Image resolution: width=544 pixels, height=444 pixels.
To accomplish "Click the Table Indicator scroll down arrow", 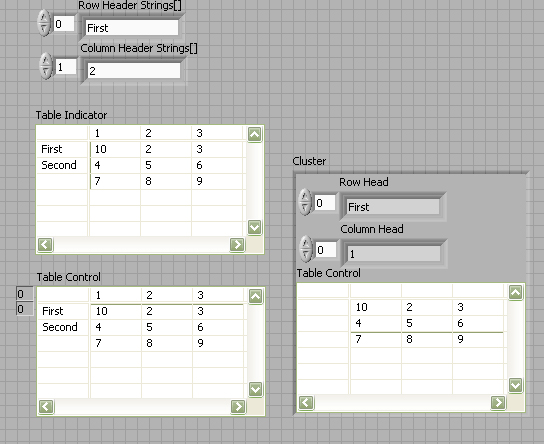I will point(254,228).
